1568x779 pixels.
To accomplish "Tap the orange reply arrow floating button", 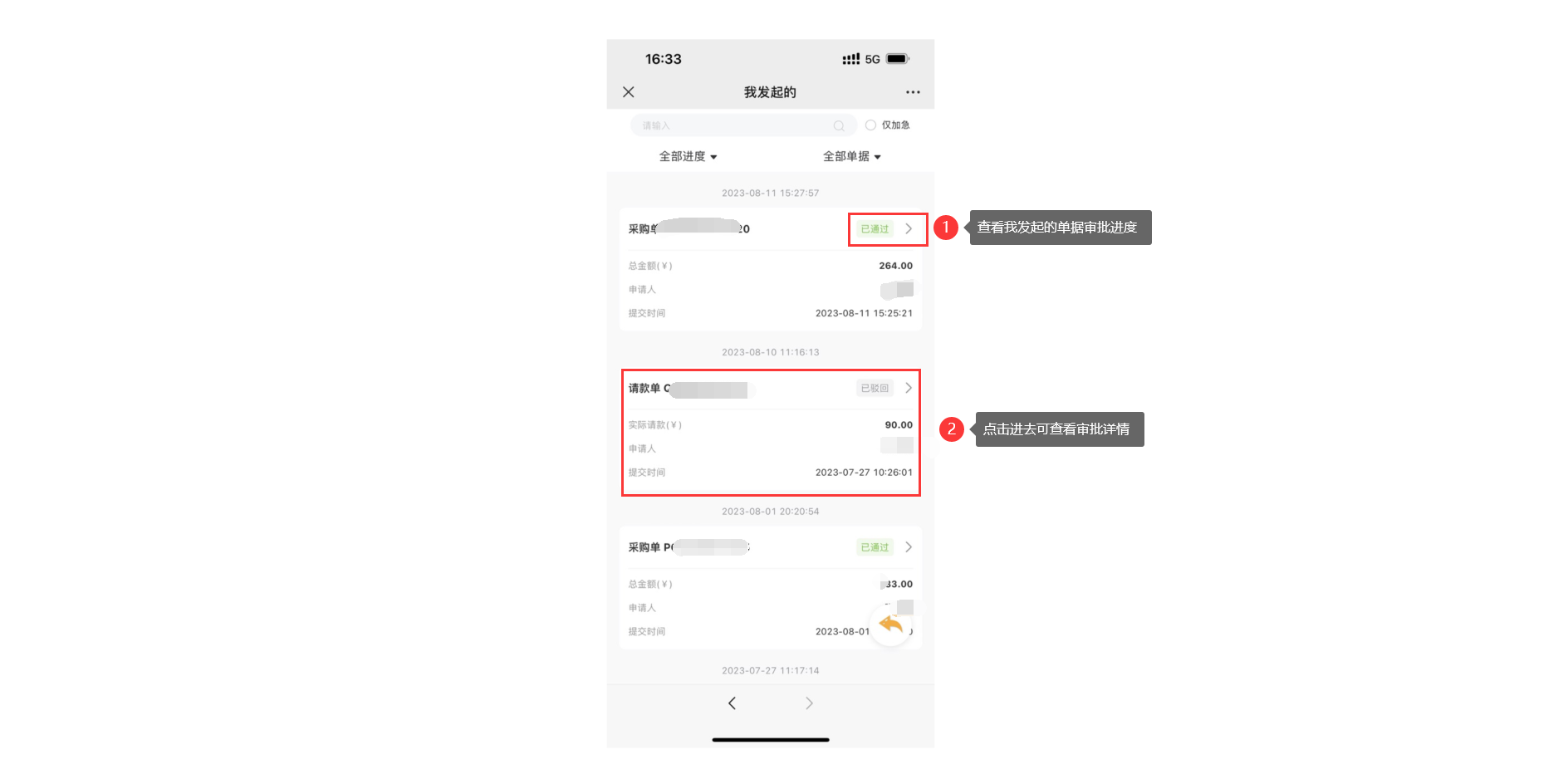I will pos(890,625).
